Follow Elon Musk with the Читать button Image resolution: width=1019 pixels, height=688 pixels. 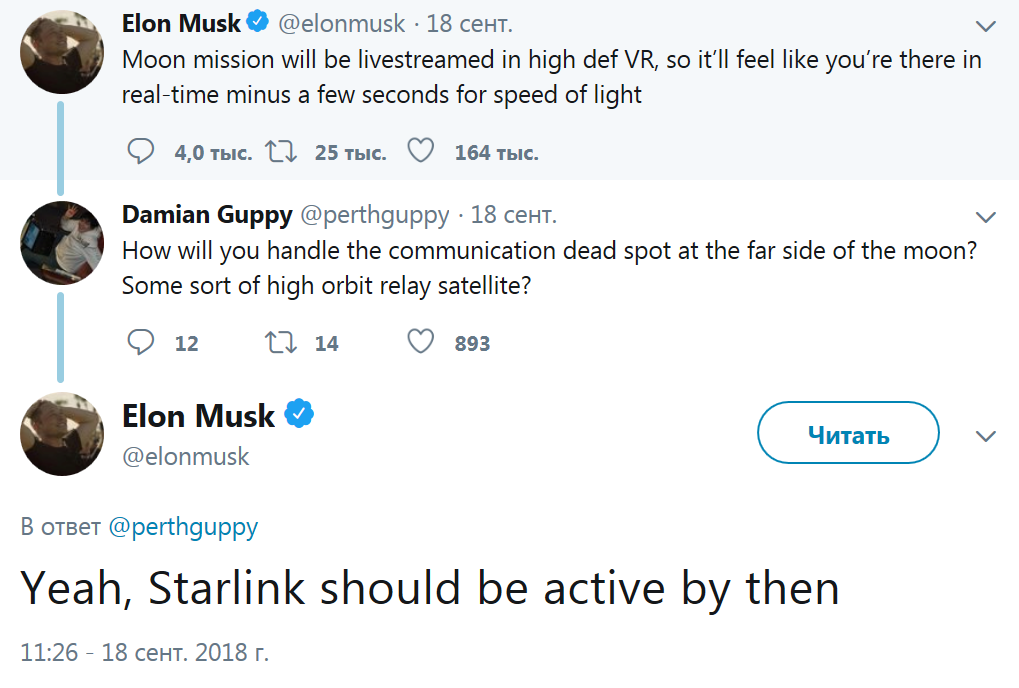tap(848, 436)
